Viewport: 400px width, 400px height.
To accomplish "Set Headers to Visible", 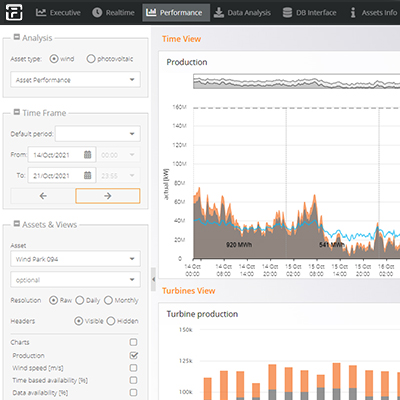I will click(x=79, y=321).
